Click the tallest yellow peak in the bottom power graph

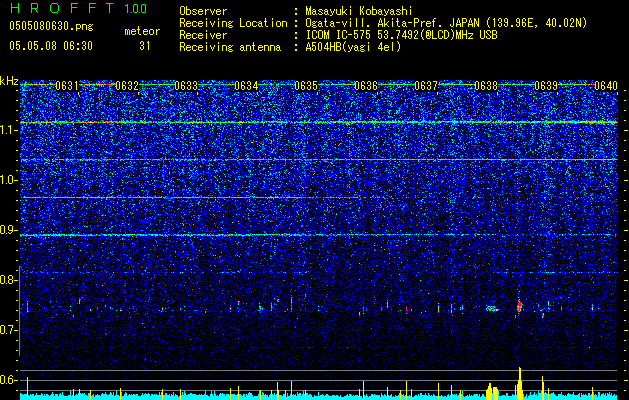click(x=519, y=383)
